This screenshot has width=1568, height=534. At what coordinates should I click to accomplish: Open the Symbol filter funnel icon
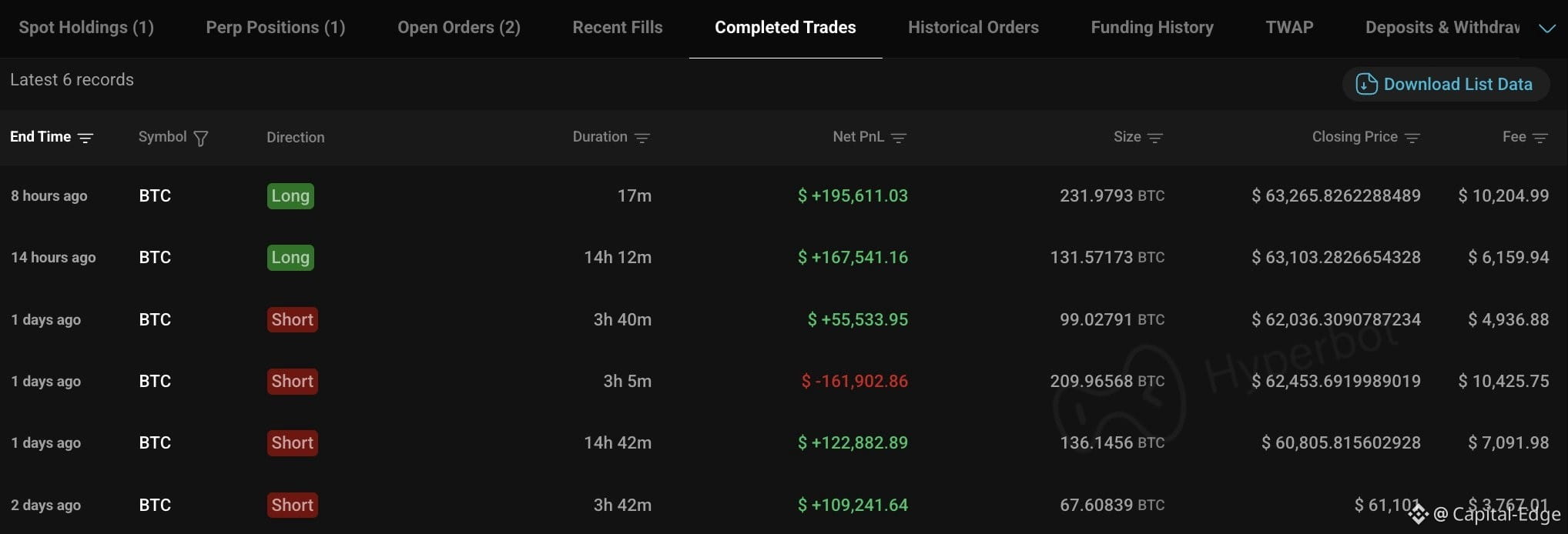(201, 139)
